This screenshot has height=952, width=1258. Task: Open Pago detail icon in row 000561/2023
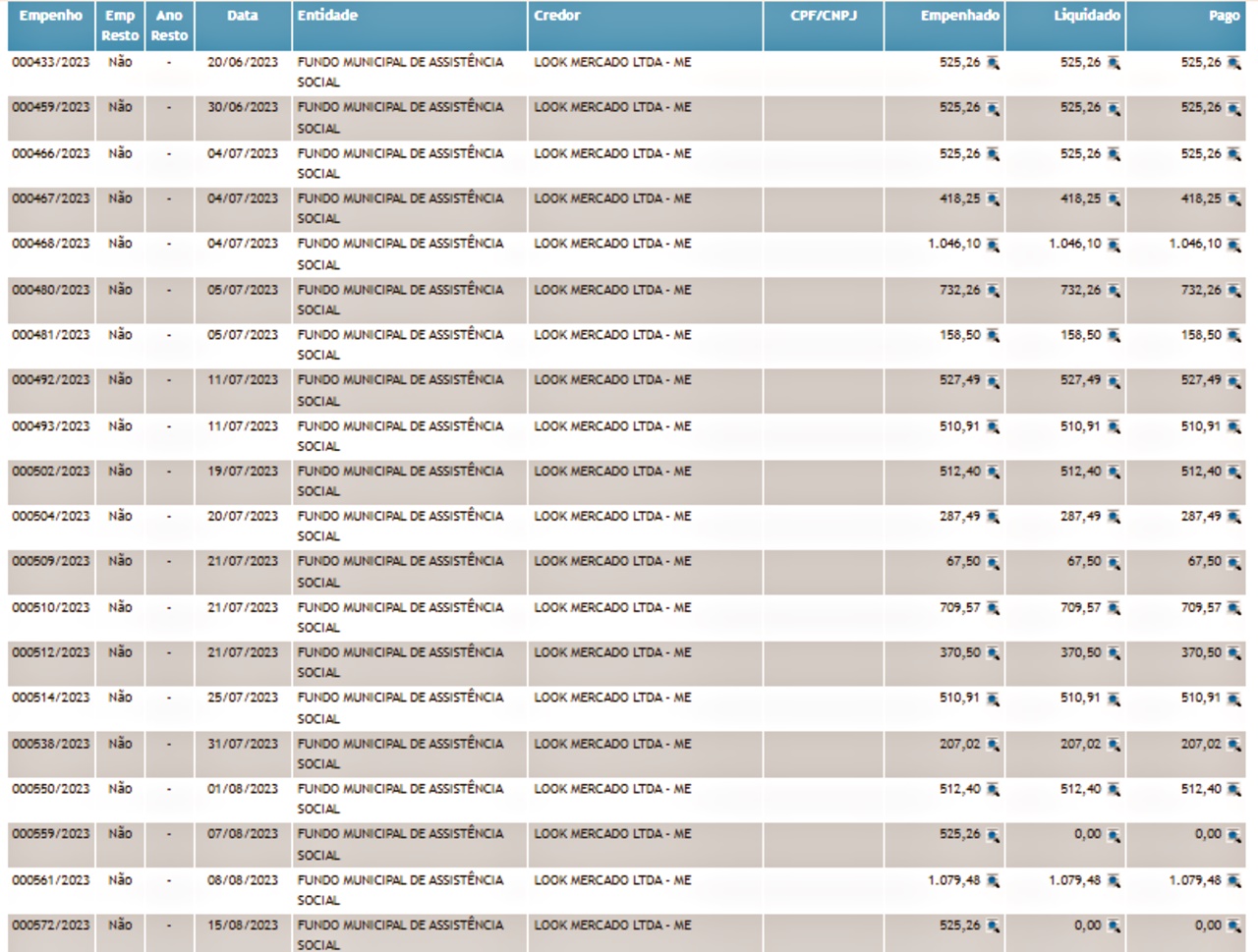click(1233, 881)
